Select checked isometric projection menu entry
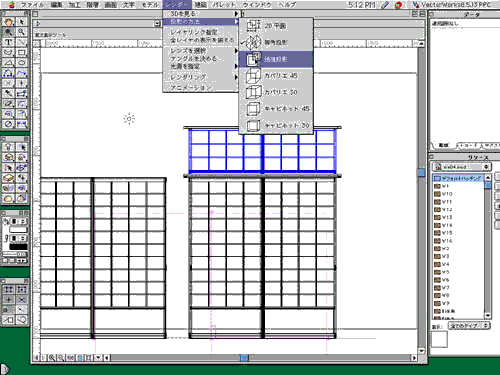The image size is (500, 375). coord(276,42)
